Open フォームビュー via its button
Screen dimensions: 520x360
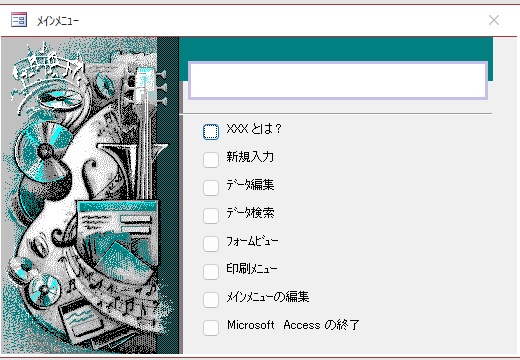(x=211, y=244)
